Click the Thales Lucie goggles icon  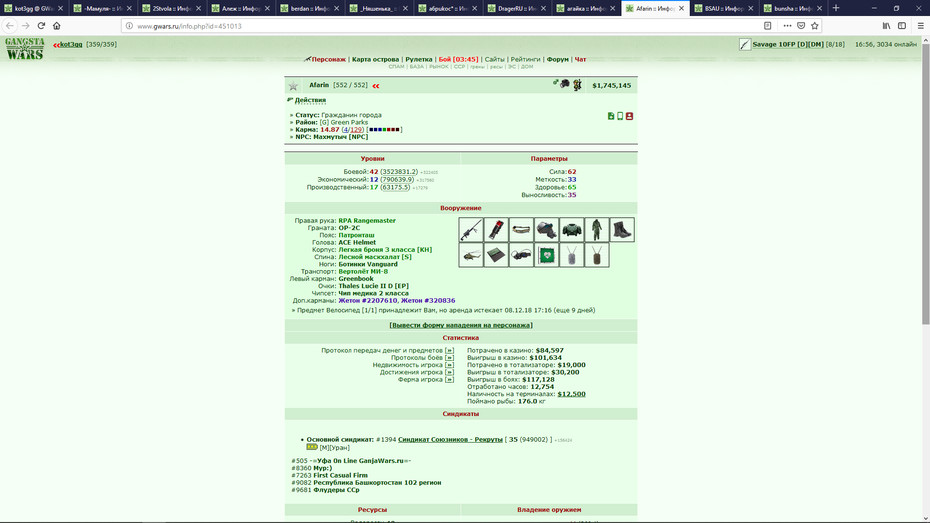[x=521, y=255]
